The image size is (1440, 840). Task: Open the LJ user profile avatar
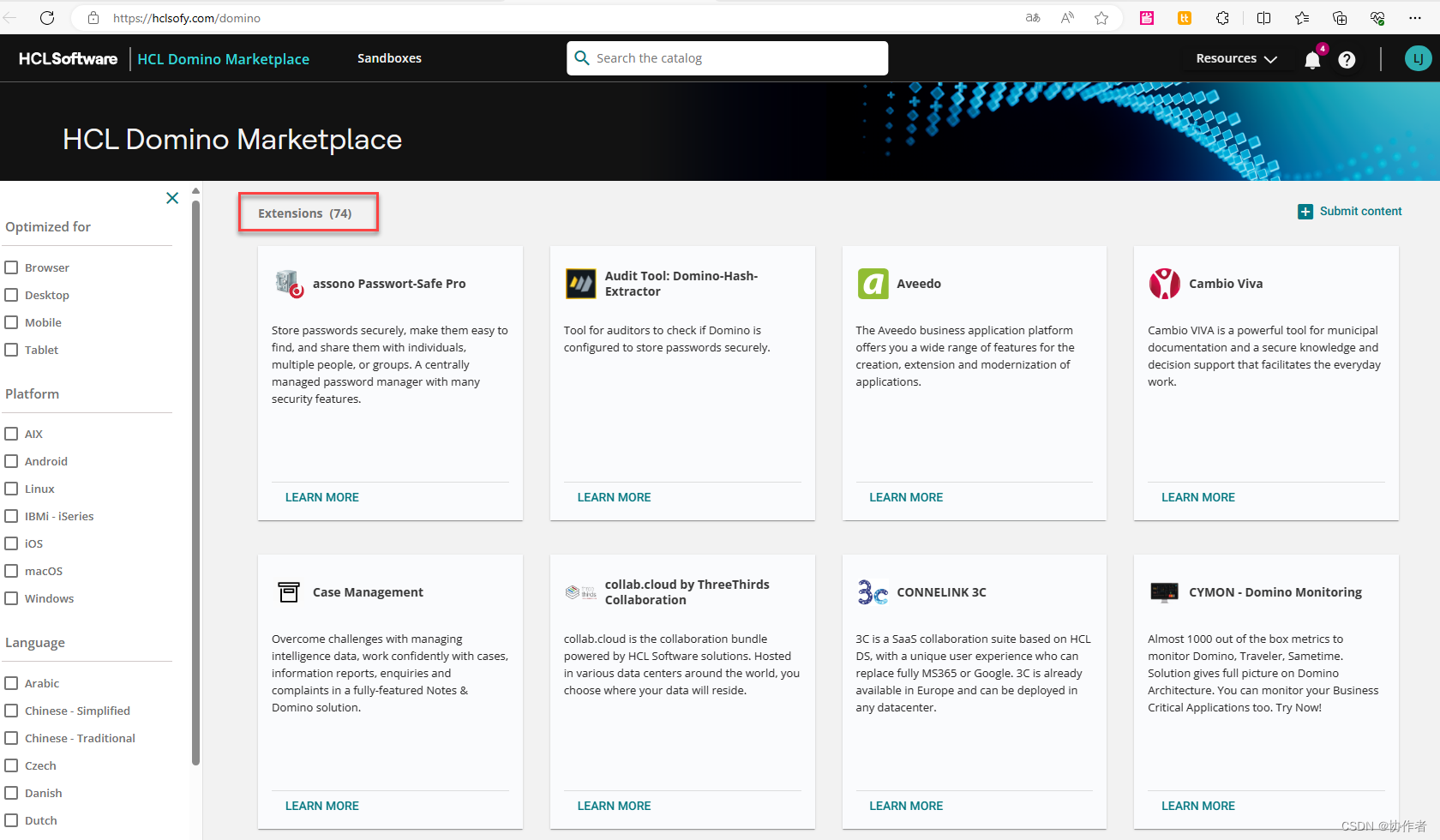(1418, 58)
